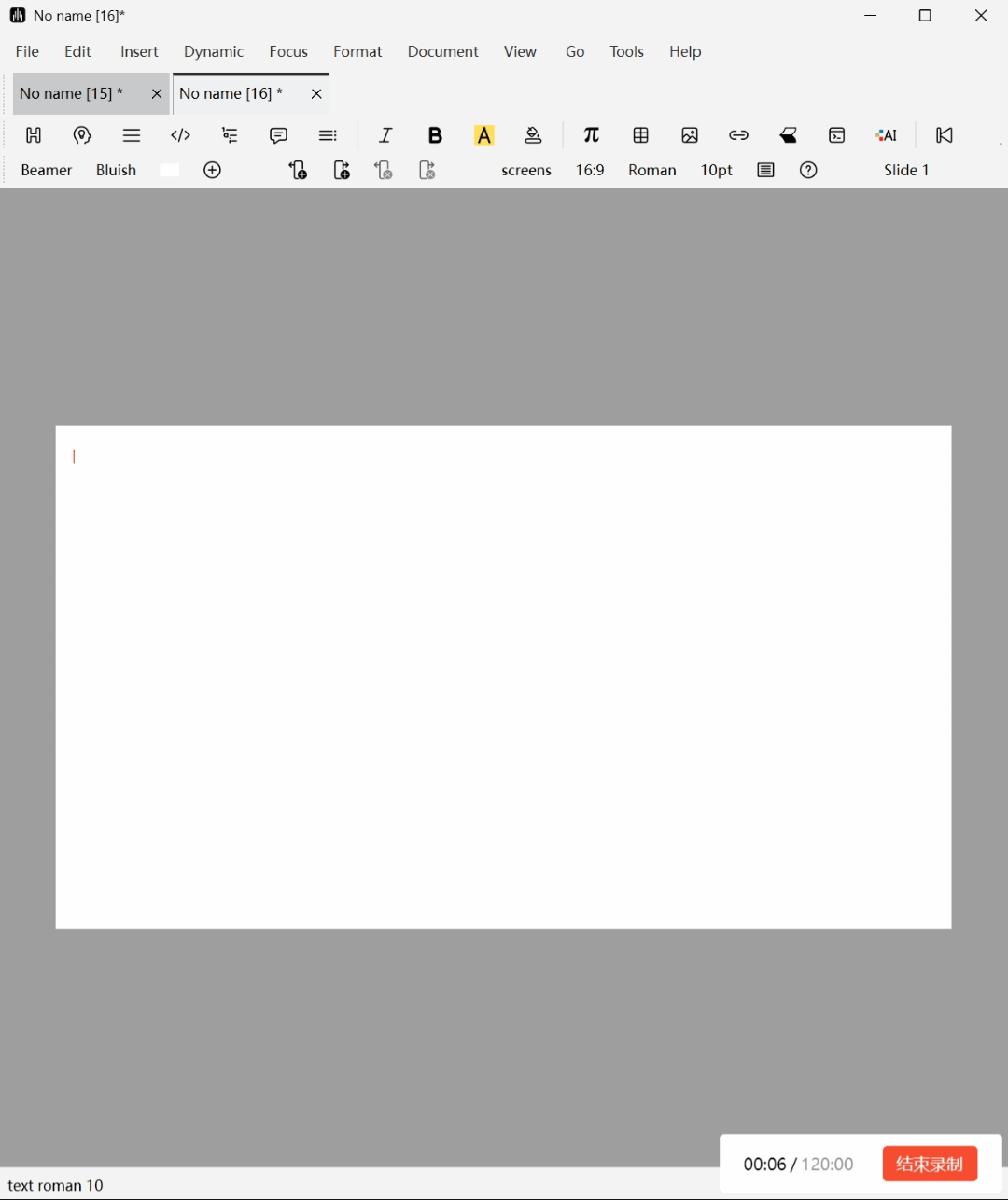Viewport: 1008px width, 1200px height.
Task: Click the red stop recording button
Action: (929, 1164)
